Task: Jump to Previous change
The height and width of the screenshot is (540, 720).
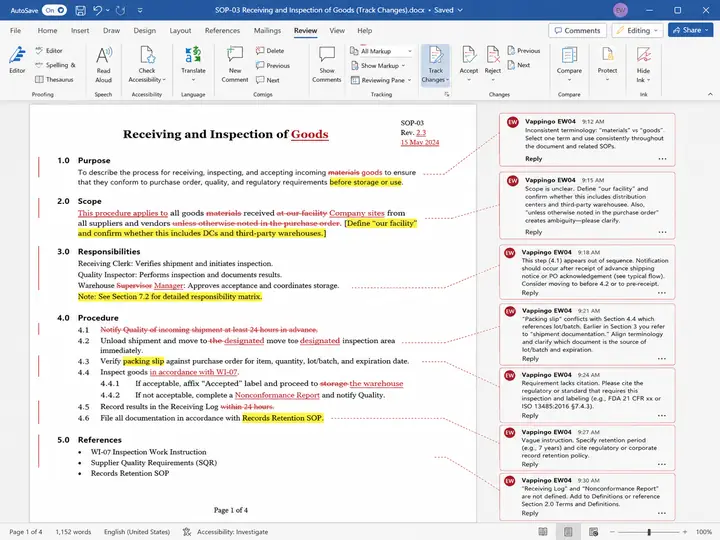Action: point(524,51)
